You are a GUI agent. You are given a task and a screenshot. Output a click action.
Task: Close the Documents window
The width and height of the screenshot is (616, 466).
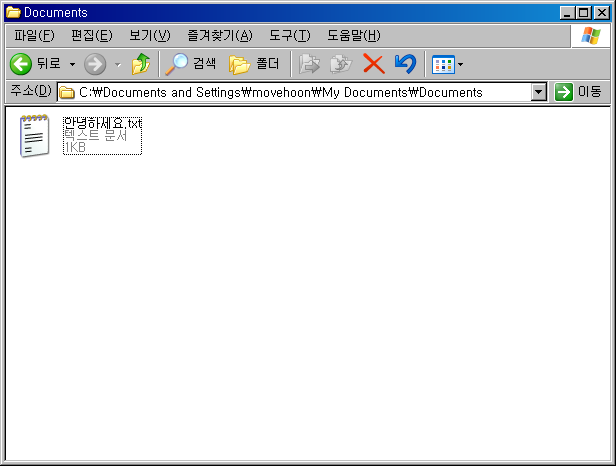601,13
